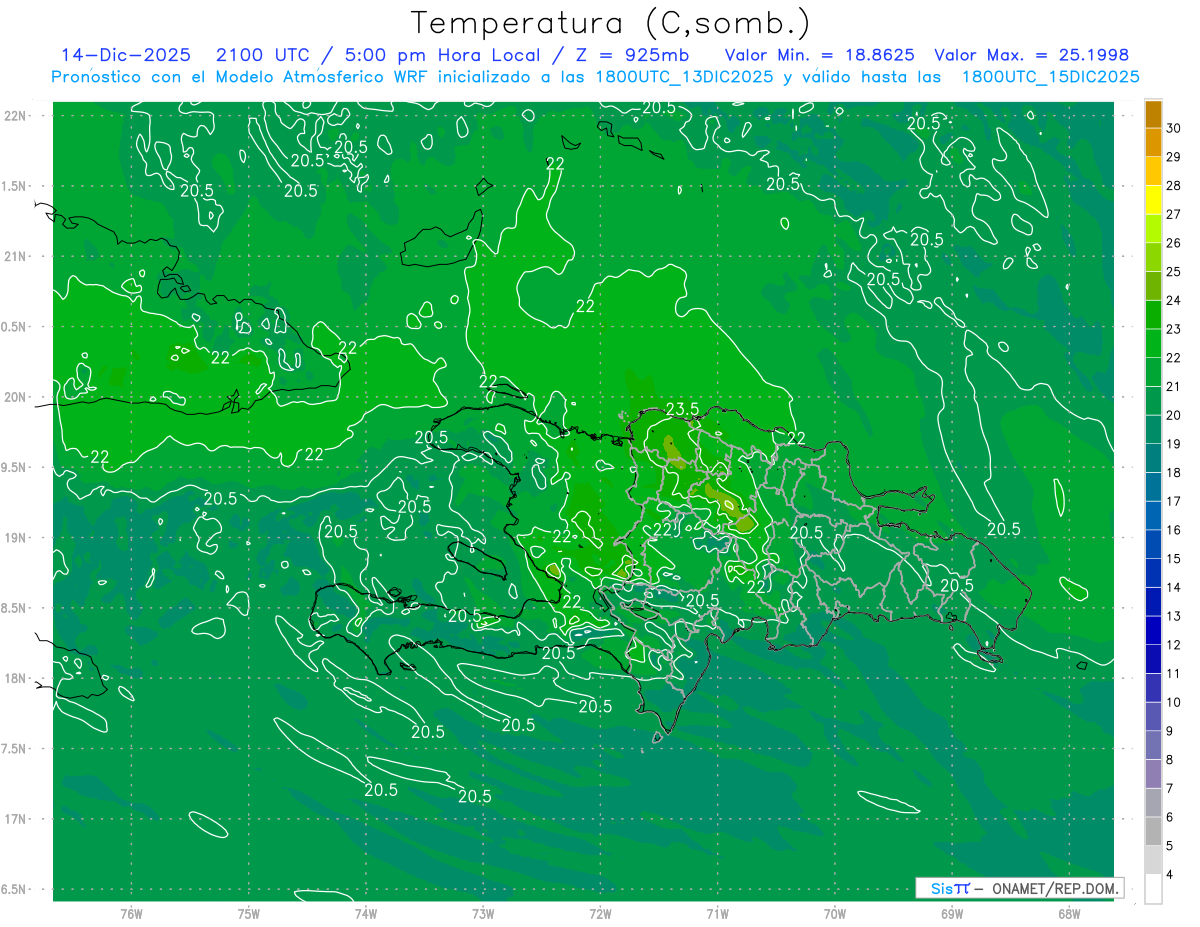Screen dimensions: 1200x927
Task: Click the 74W longitude axis label
Action: click(x=366, y=914)
